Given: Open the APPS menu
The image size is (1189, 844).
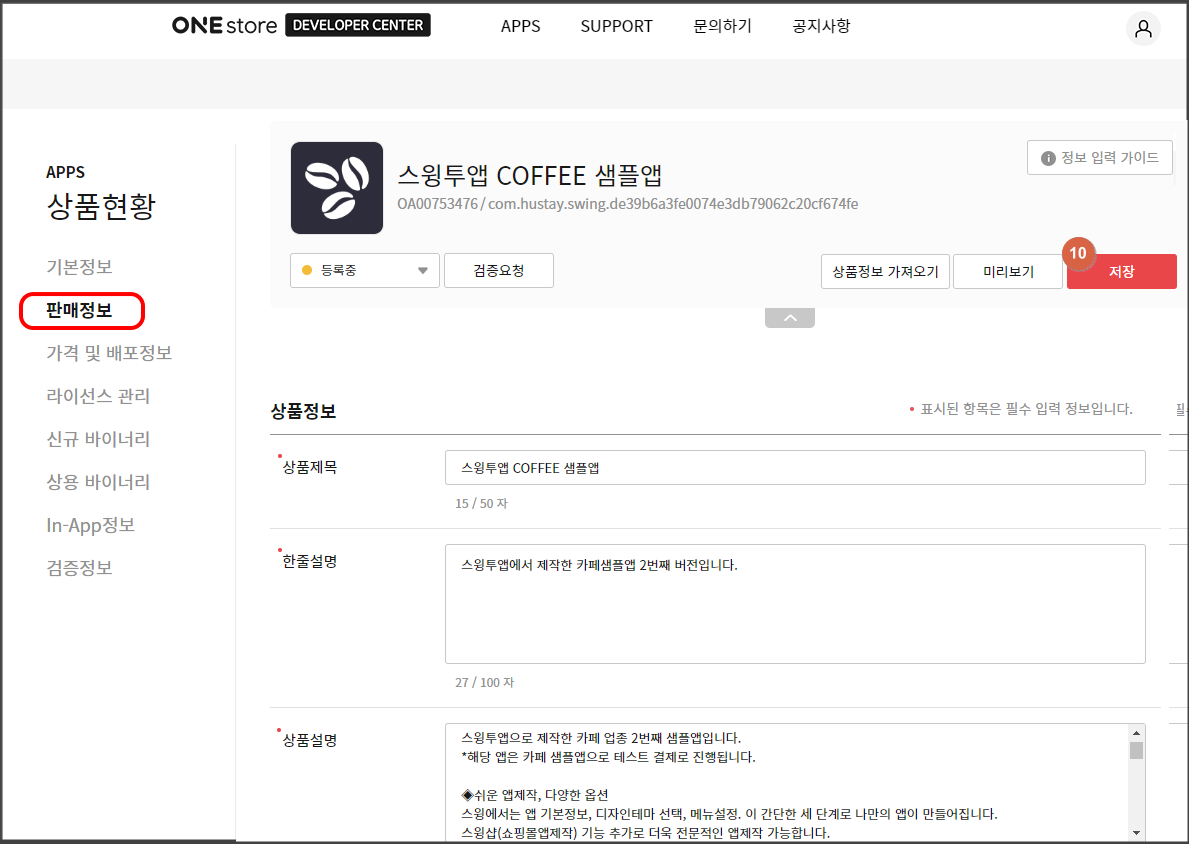Looking at the screenshot, I should (520, 26).
